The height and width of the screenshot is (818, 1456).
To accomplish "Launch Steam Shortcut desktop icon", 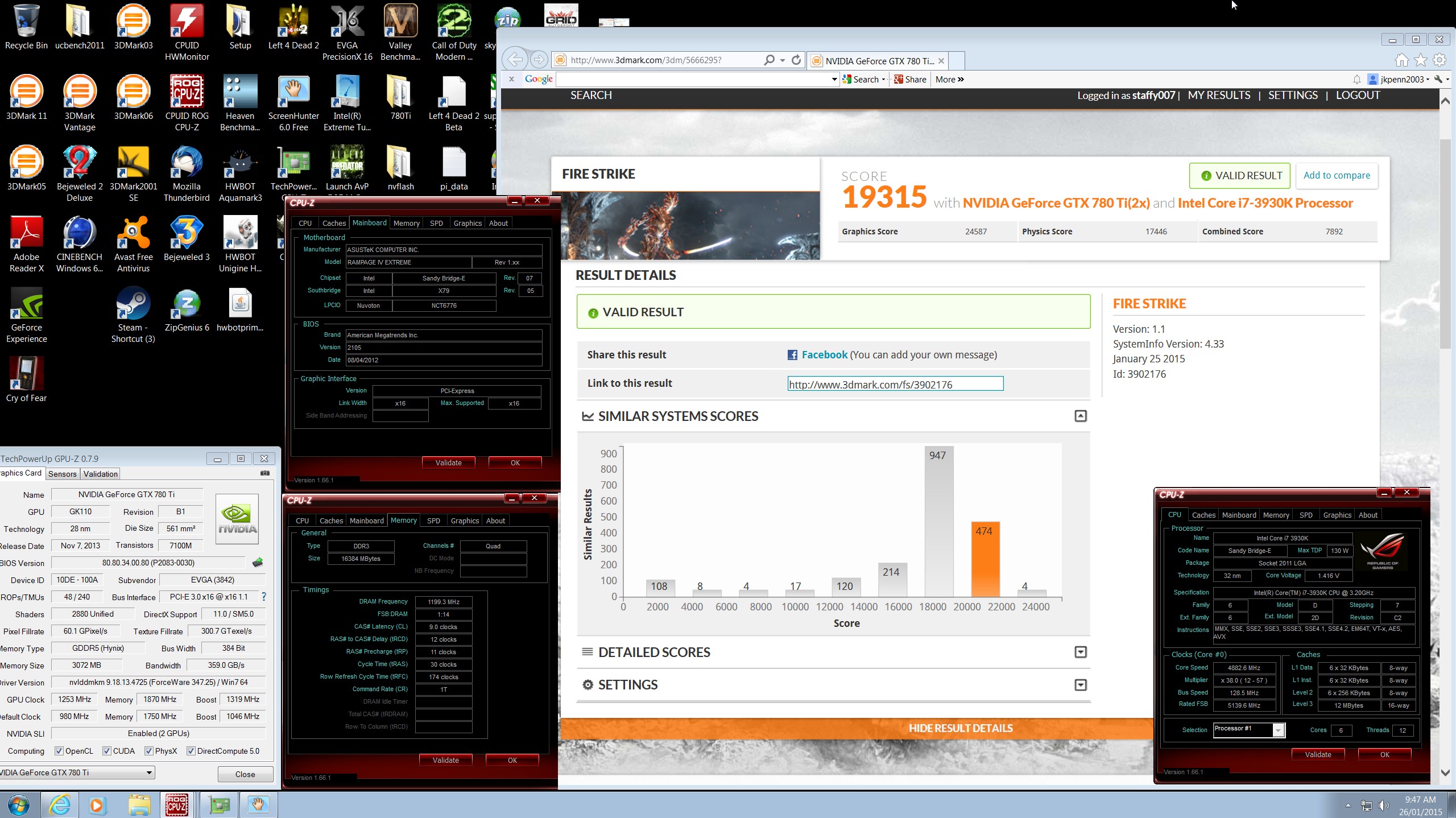I will (x=133, y=315).
